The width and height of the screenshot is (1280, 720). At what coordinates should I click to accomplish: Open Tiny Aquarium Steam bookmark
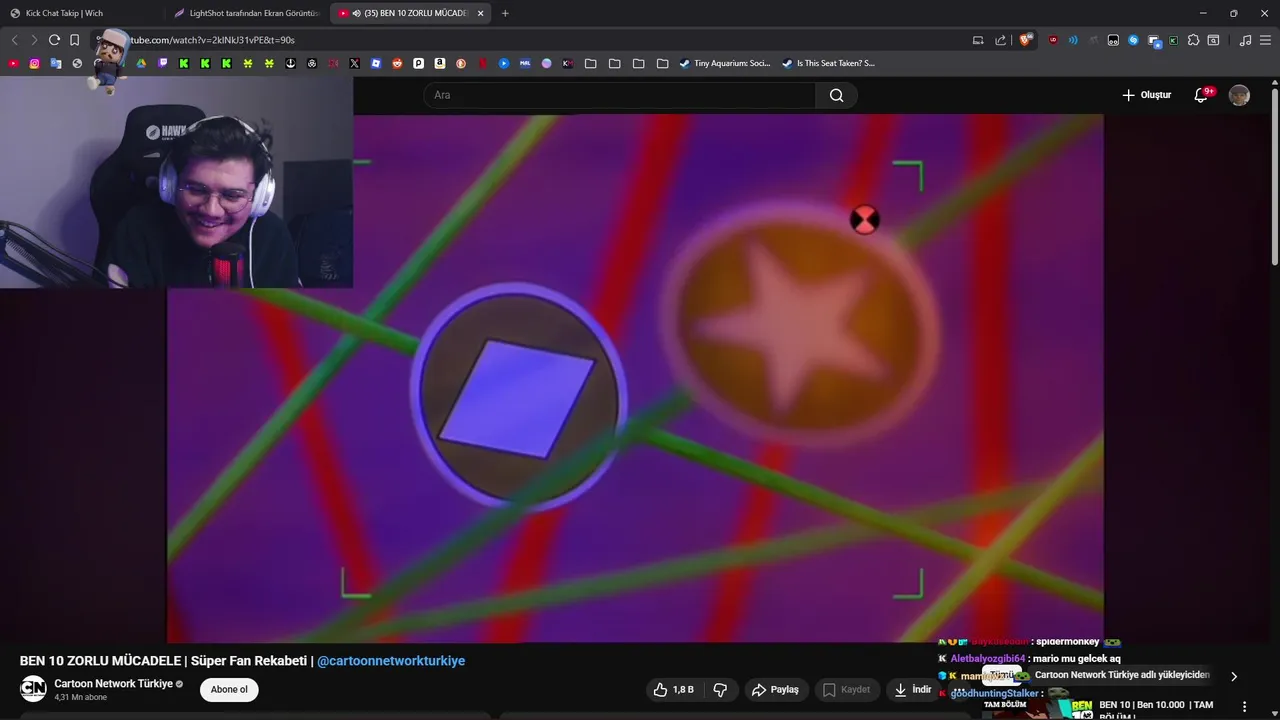(x=725, y=63)
